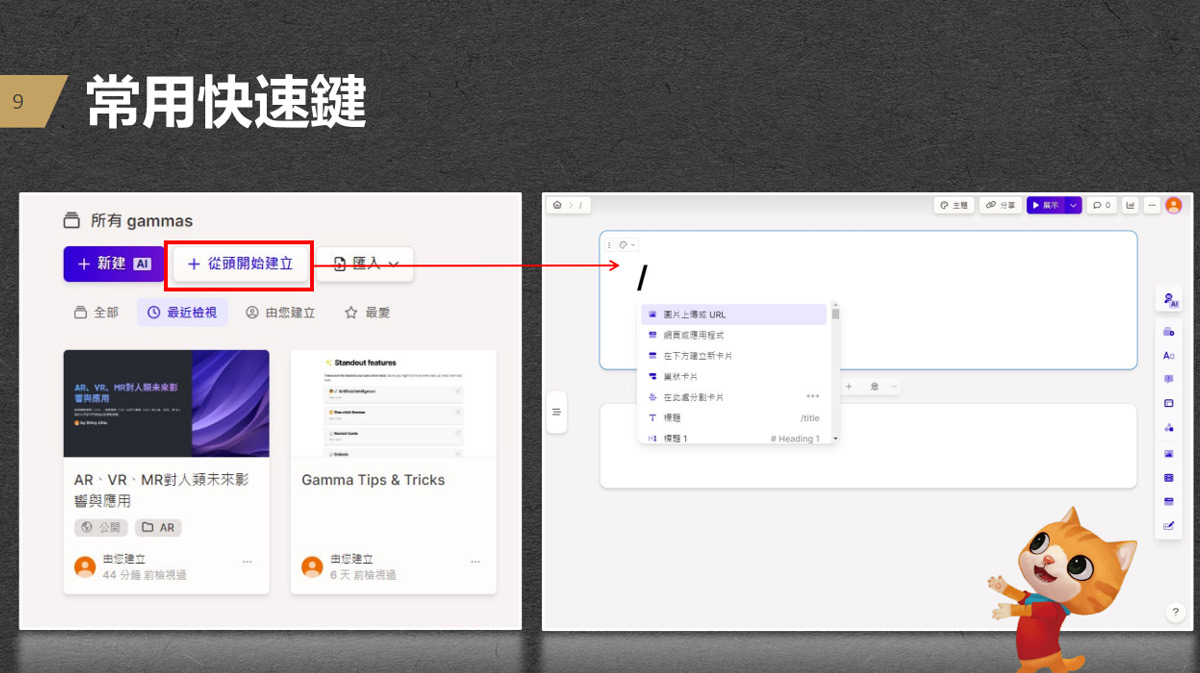Viewport: 1200px width, 673px height.
Task: Click '6 天 前檢視過' text
Action: pos(363,575)
